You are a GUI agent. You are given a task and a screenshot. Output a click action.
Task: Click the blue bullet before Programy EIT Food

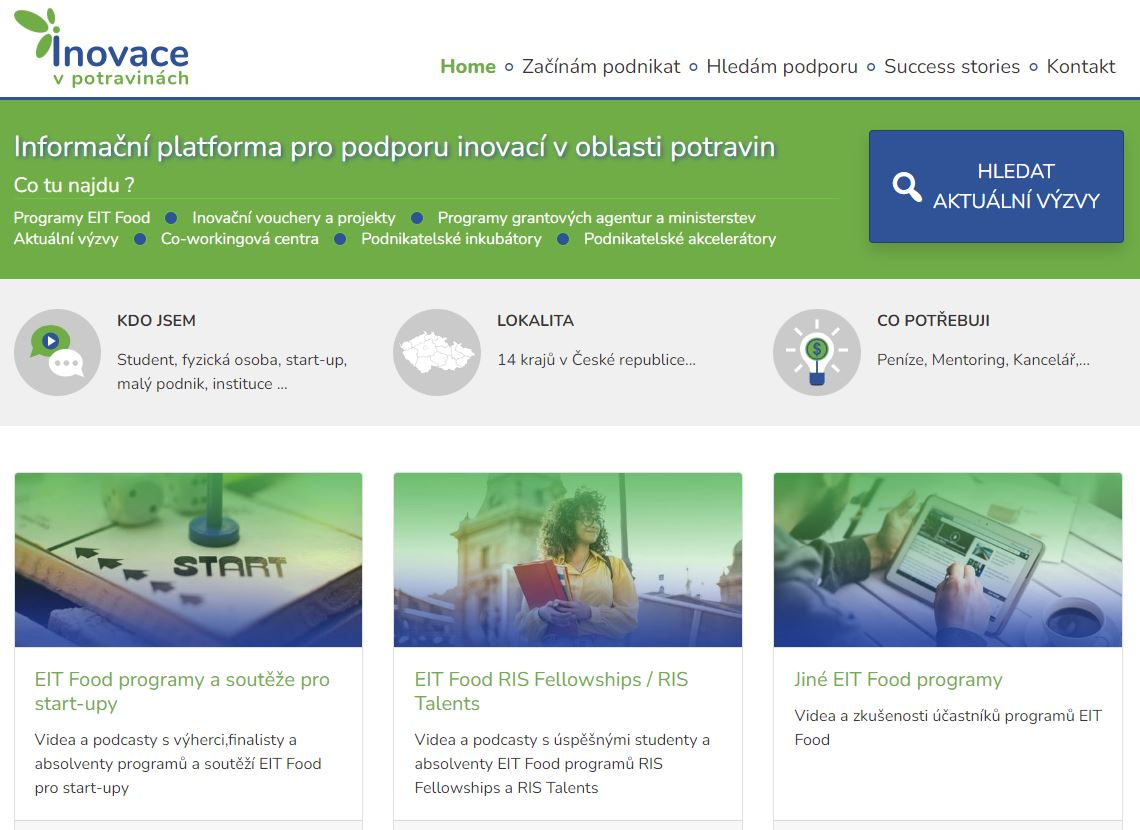172,217
